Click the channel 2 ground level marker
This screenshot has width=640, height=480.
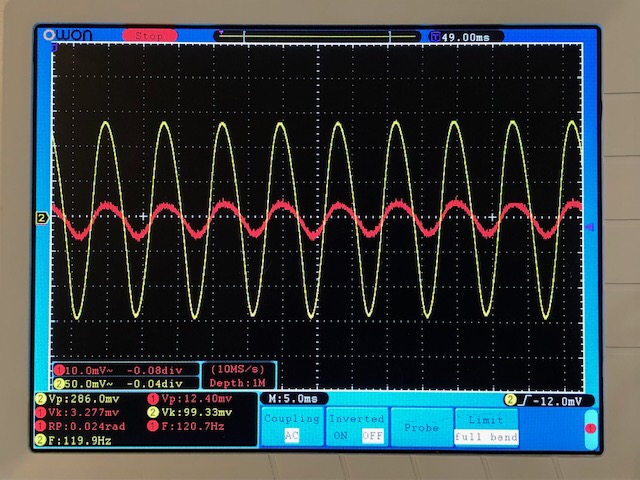42,218
